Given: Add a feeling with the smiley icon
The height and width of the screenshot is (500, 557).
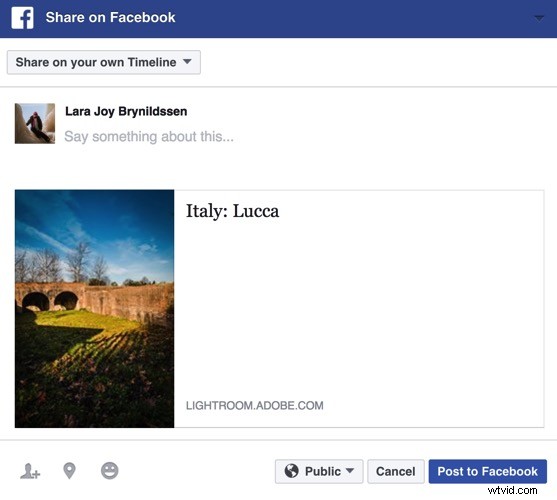Looking at the screenshot, I should point(109,471).
